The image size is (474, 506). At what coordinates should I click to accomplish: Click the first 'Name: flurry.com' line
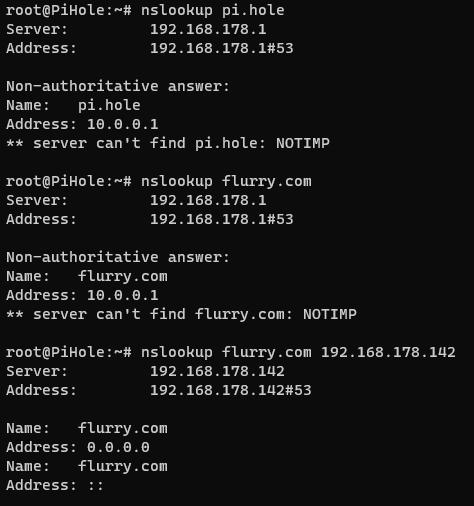click(87, 276)
